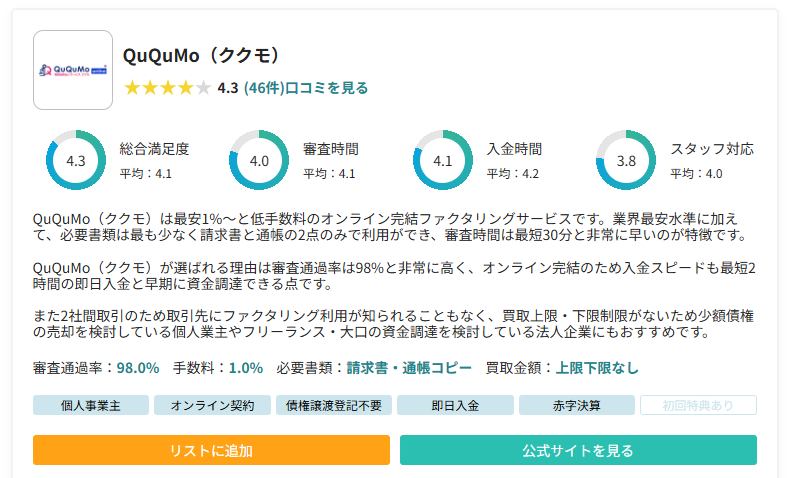Click the screening time 4.0 donut chart

coord(259,160)
